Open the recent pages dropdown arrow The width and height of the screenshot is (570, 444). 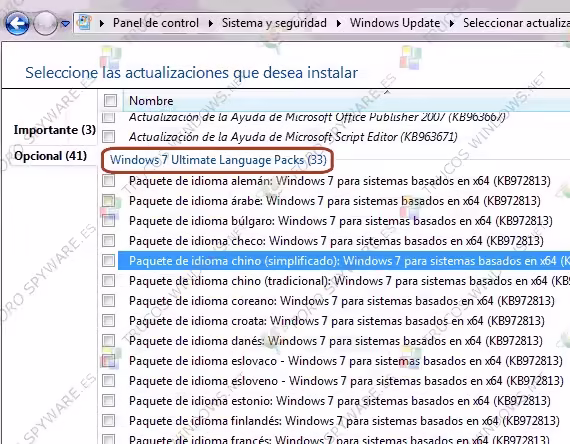tap(65, 24)
